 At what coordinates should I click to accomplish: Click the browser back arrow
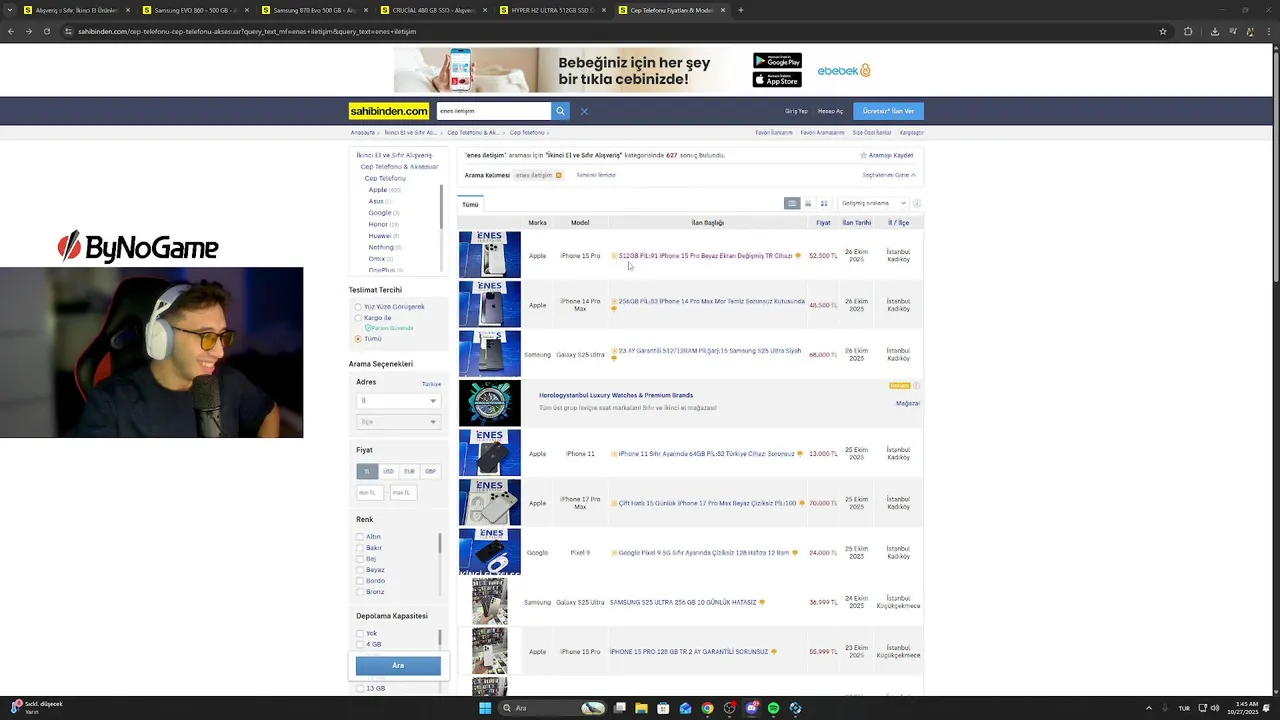tap(11, 31)
